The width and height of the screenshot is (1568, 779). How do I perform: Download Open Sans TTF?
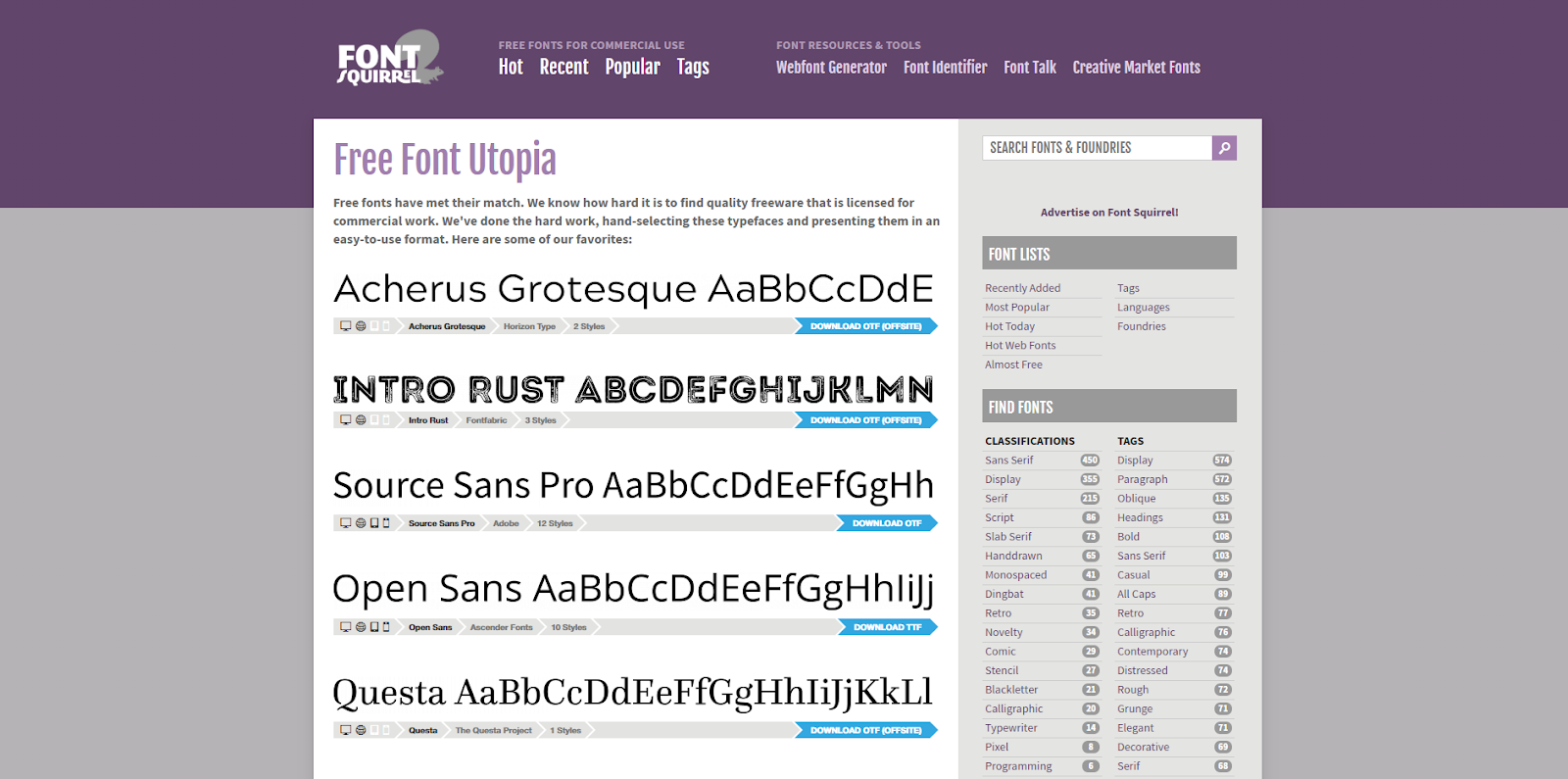(x=888, y=627)
